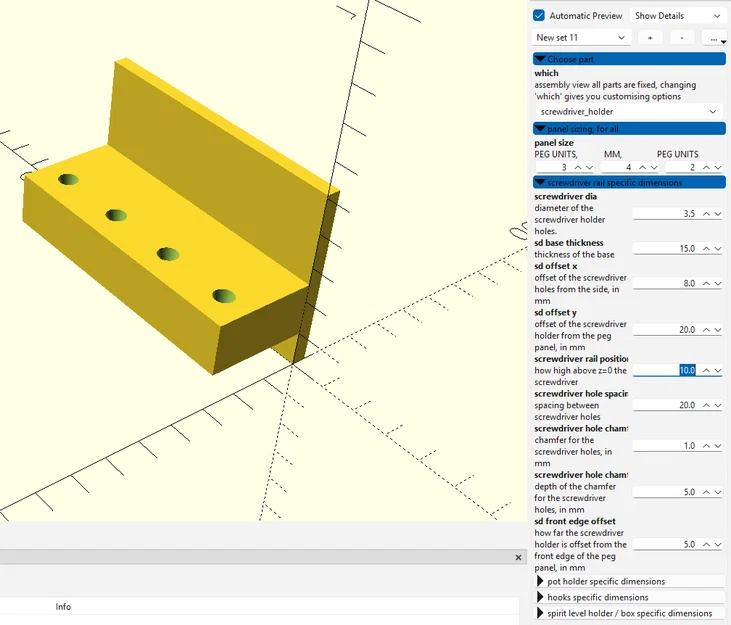
Task: Open the ellipsis more options button
Action: click(x=714, y=38)
